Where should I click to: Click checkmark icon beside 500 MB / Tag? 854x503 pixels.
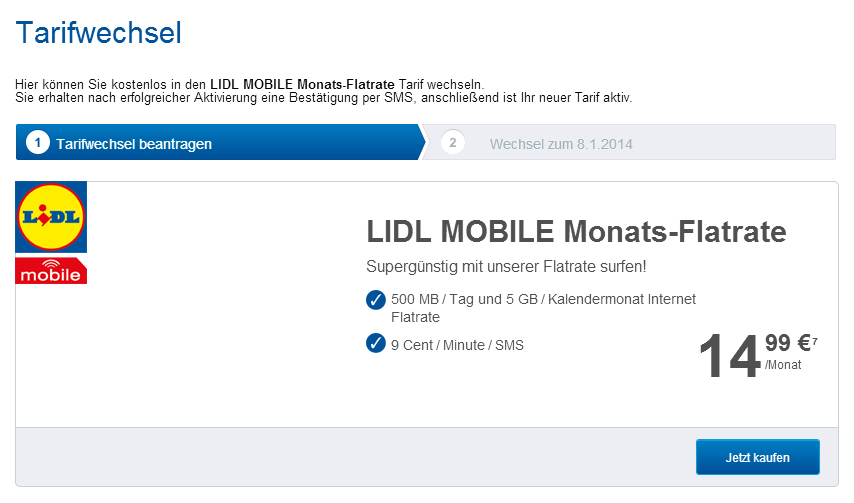(376, 299)
